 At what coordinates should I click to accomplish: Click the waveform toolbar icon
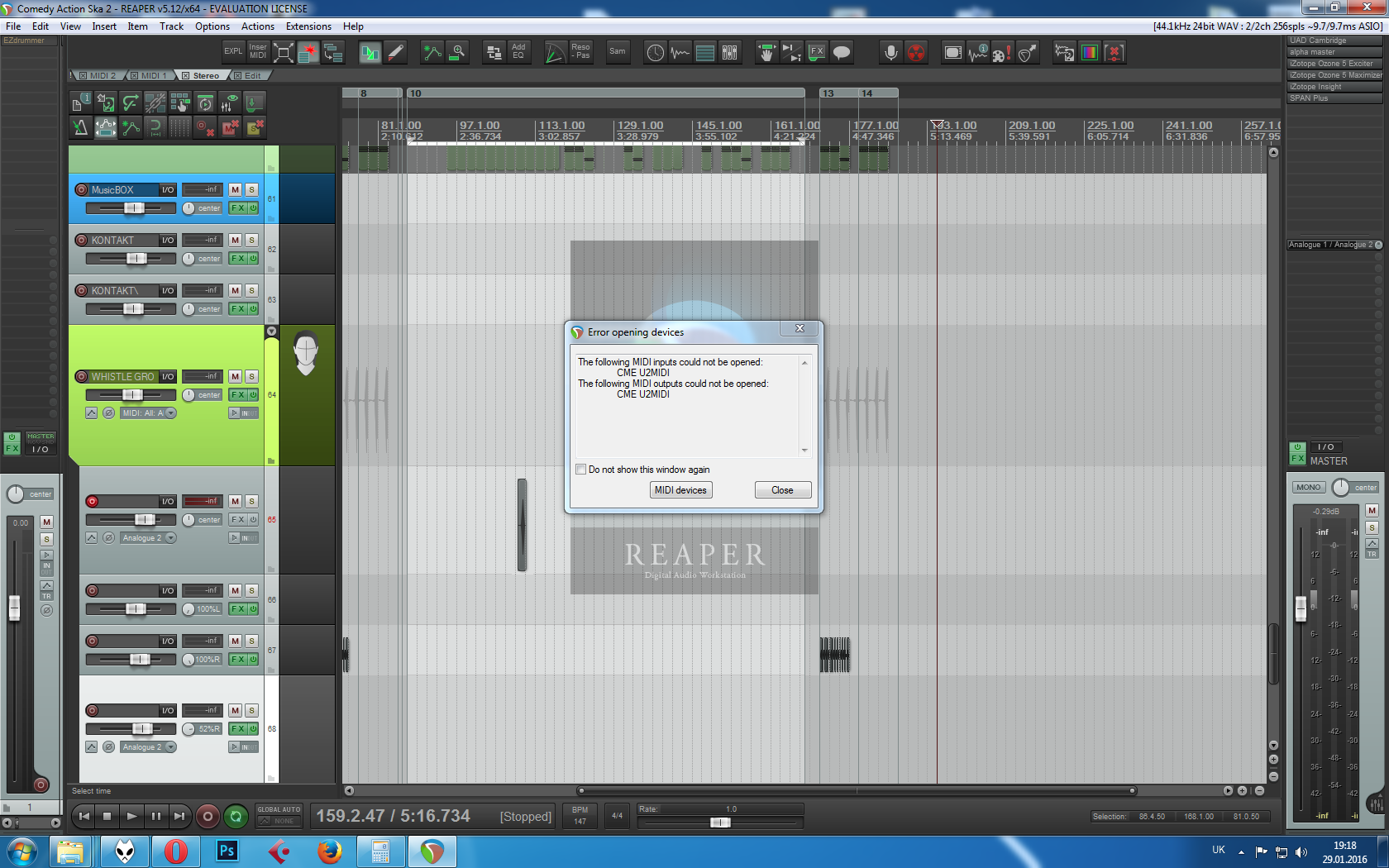point(680,52)
